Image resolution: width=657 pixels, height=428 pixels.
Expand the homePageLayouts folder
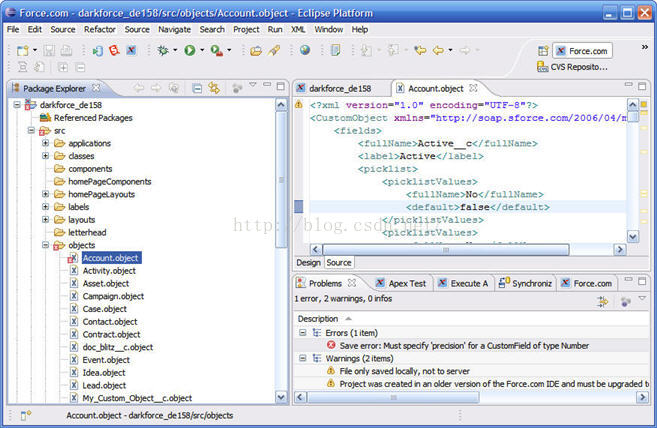tap(45, 194)
